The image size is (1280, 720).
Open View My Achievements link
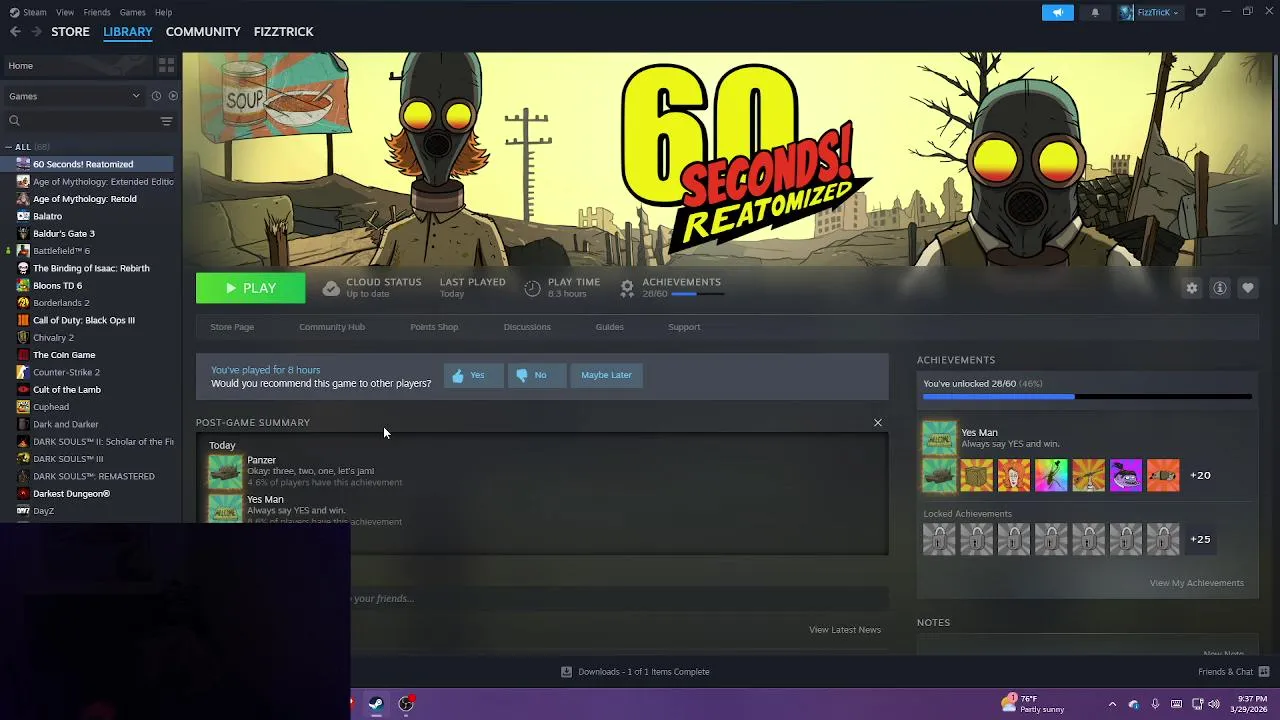(1196, 583)
